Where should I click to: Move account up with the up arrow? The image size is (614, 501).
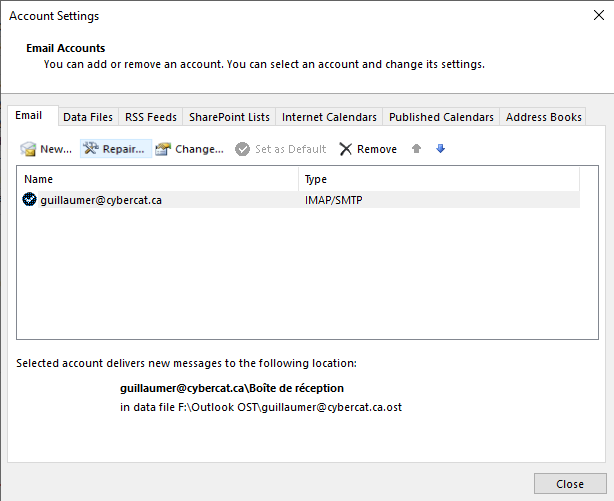(x=416, y=149)
